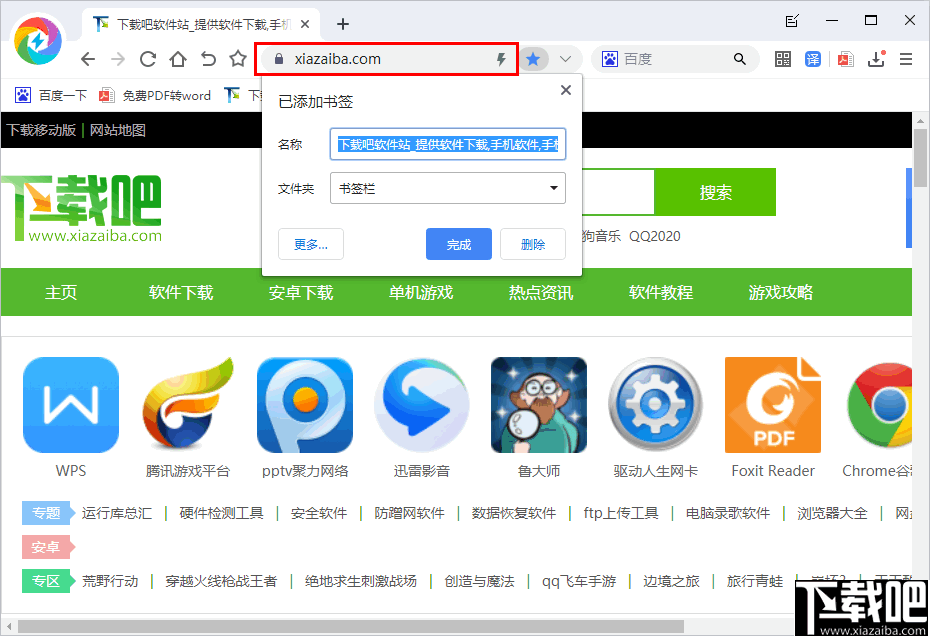Open 网站地图 link

click(117, 130)
